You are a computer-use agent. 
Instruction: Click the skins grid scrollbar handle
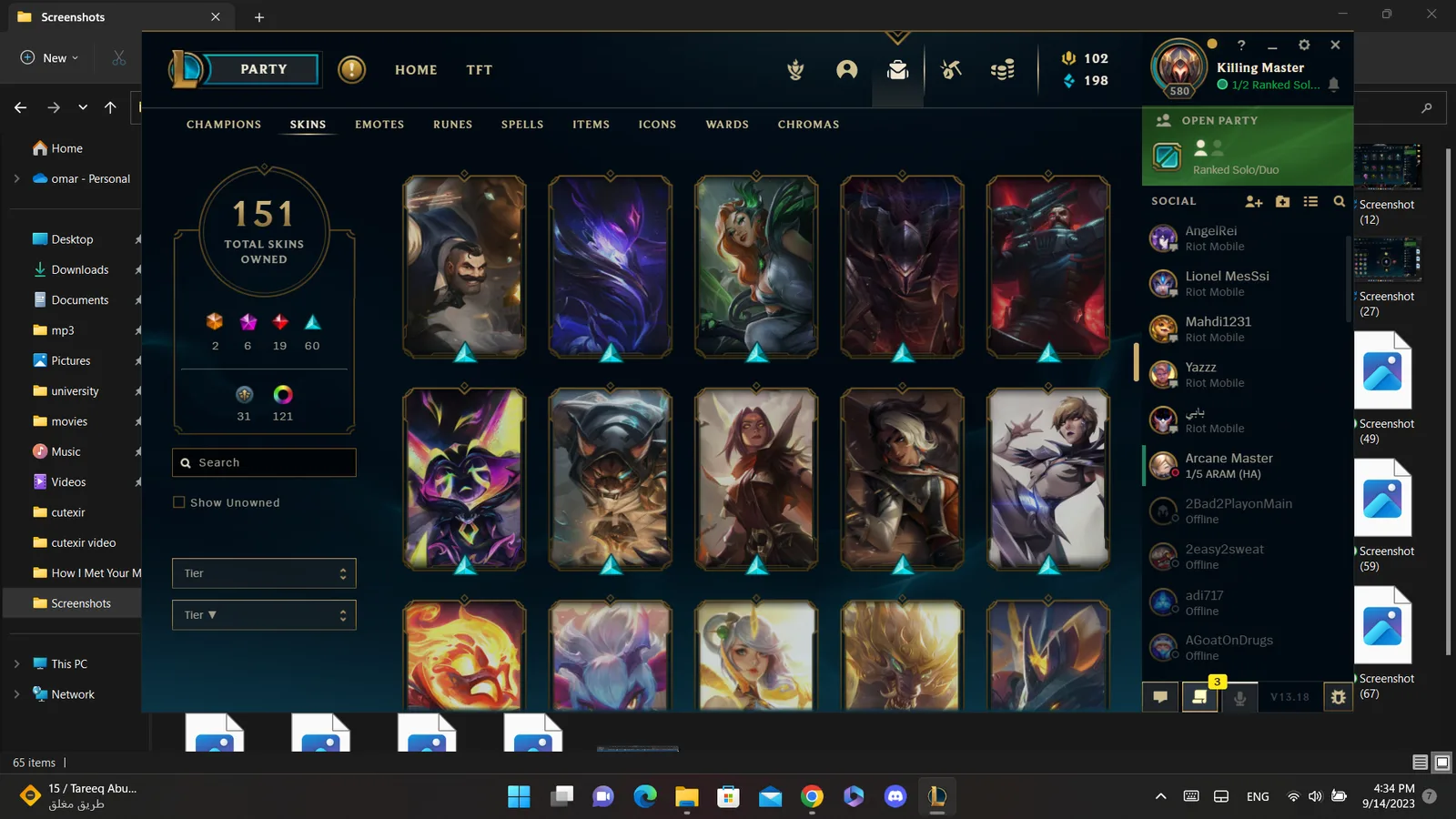tap(1136, 361)
